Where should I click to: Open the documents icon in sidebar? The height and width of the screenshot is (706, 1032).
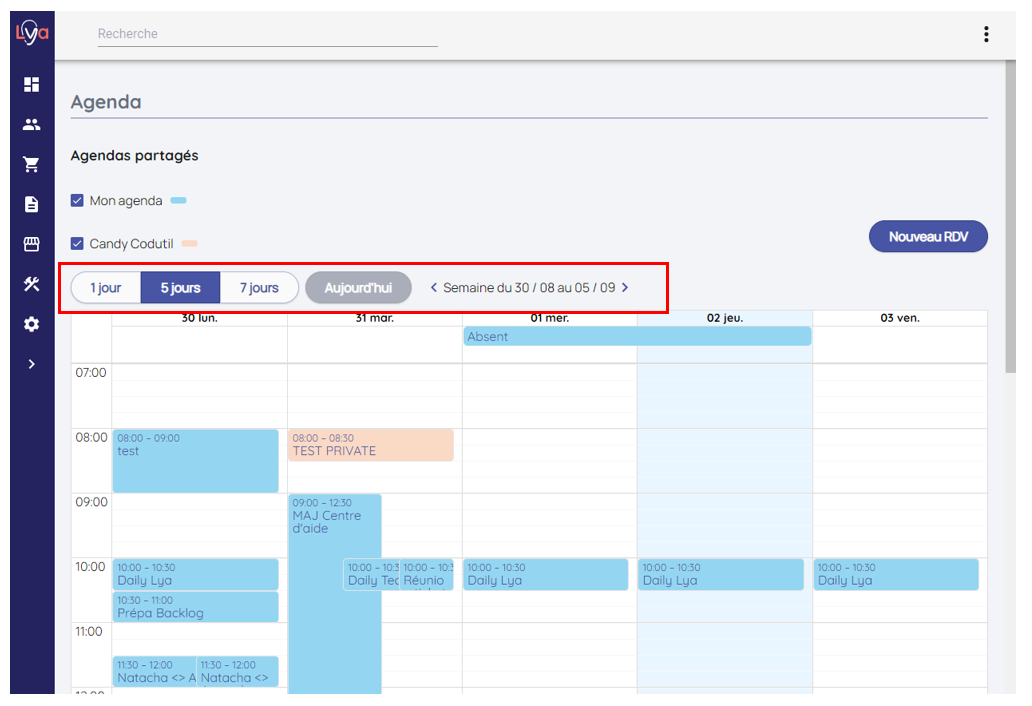click(31, 205)
